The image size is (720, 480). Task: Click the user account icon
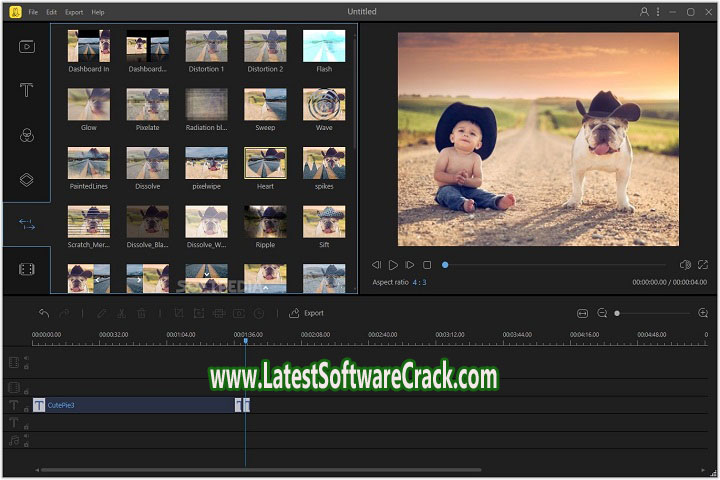click(644, 12)
